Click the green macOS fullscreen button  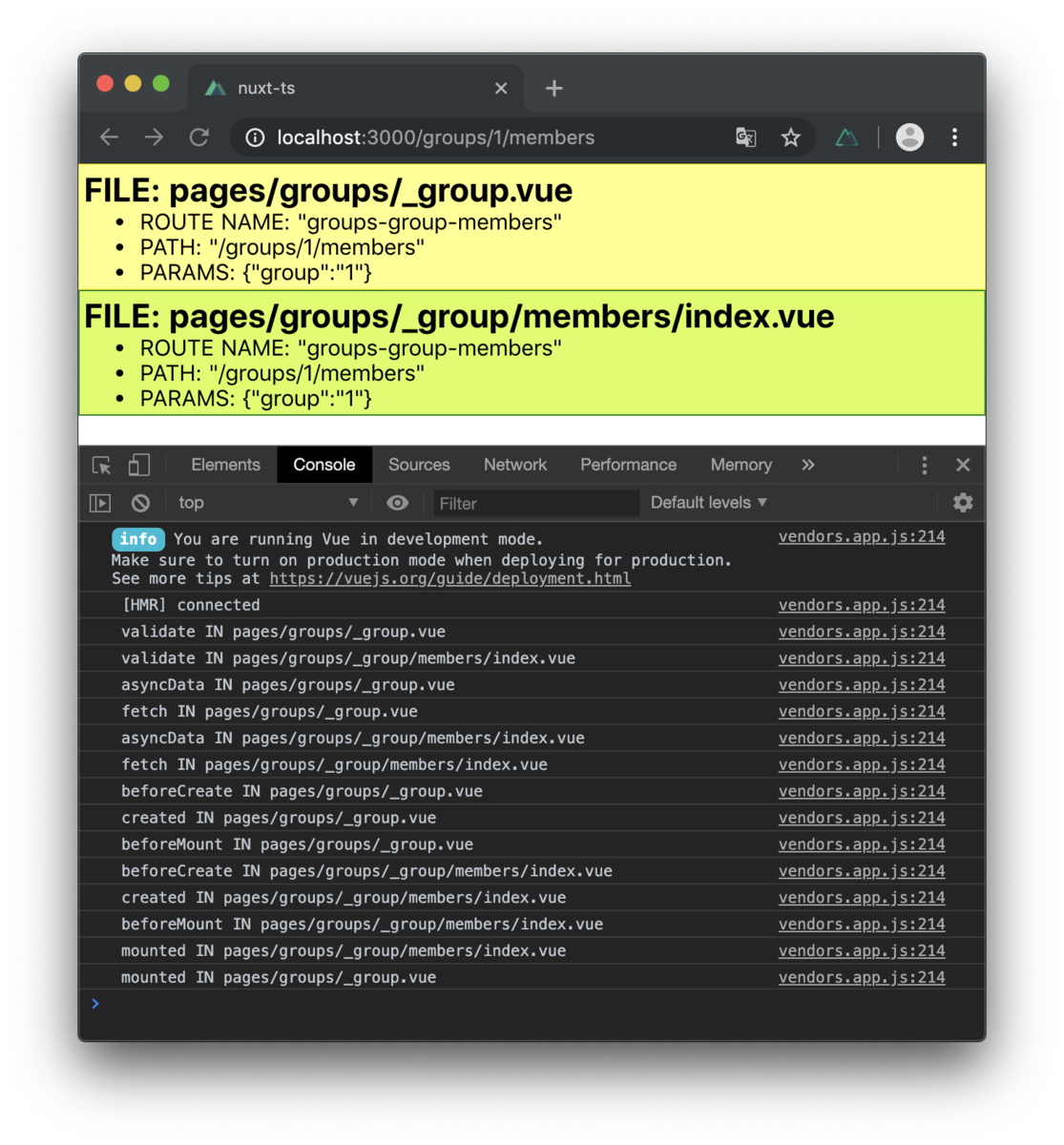[x=161, y=84]
